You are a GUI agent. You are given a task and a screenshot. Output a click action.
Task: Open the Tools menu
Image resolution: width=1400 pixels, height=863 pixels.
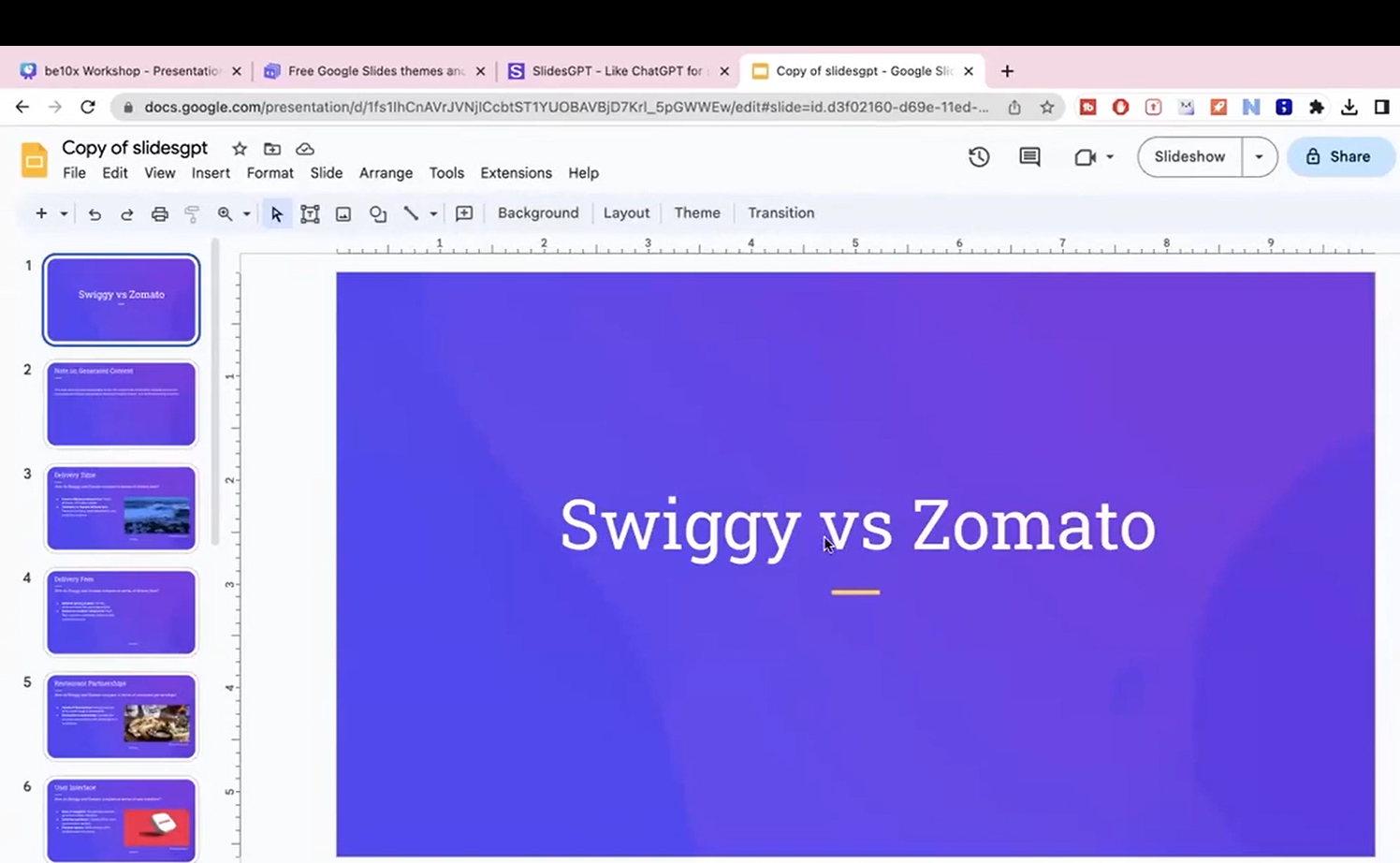pos(446,173)
